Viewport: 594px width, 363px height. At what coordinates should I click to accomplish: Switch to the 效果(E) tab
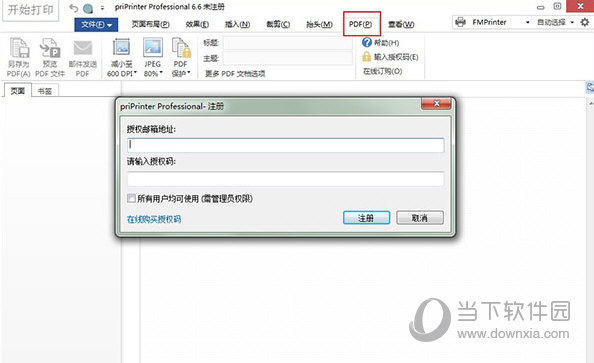[197, 24]
